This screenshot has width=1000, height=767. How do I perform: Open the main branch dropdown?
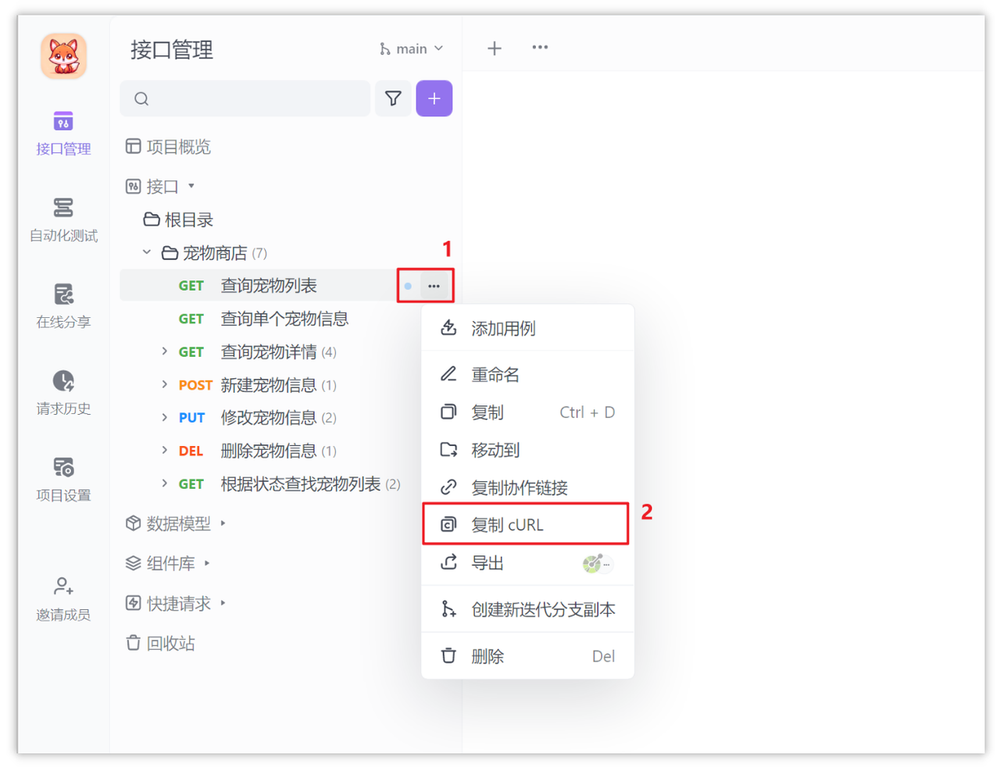click(x=410, y=47)
